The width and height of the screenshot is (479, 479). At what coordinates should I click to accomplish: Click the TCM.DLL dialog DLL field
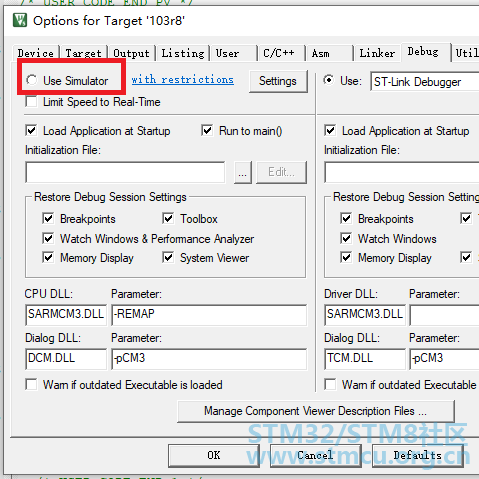[365, 359]
